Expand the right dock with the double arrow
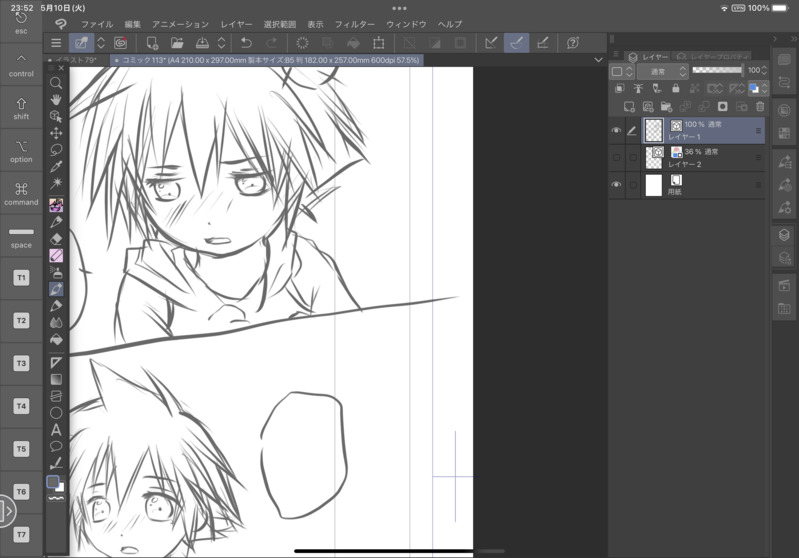The width and height of the screenshot is (799, 558). pyautogui.click(x=793, y=39)
